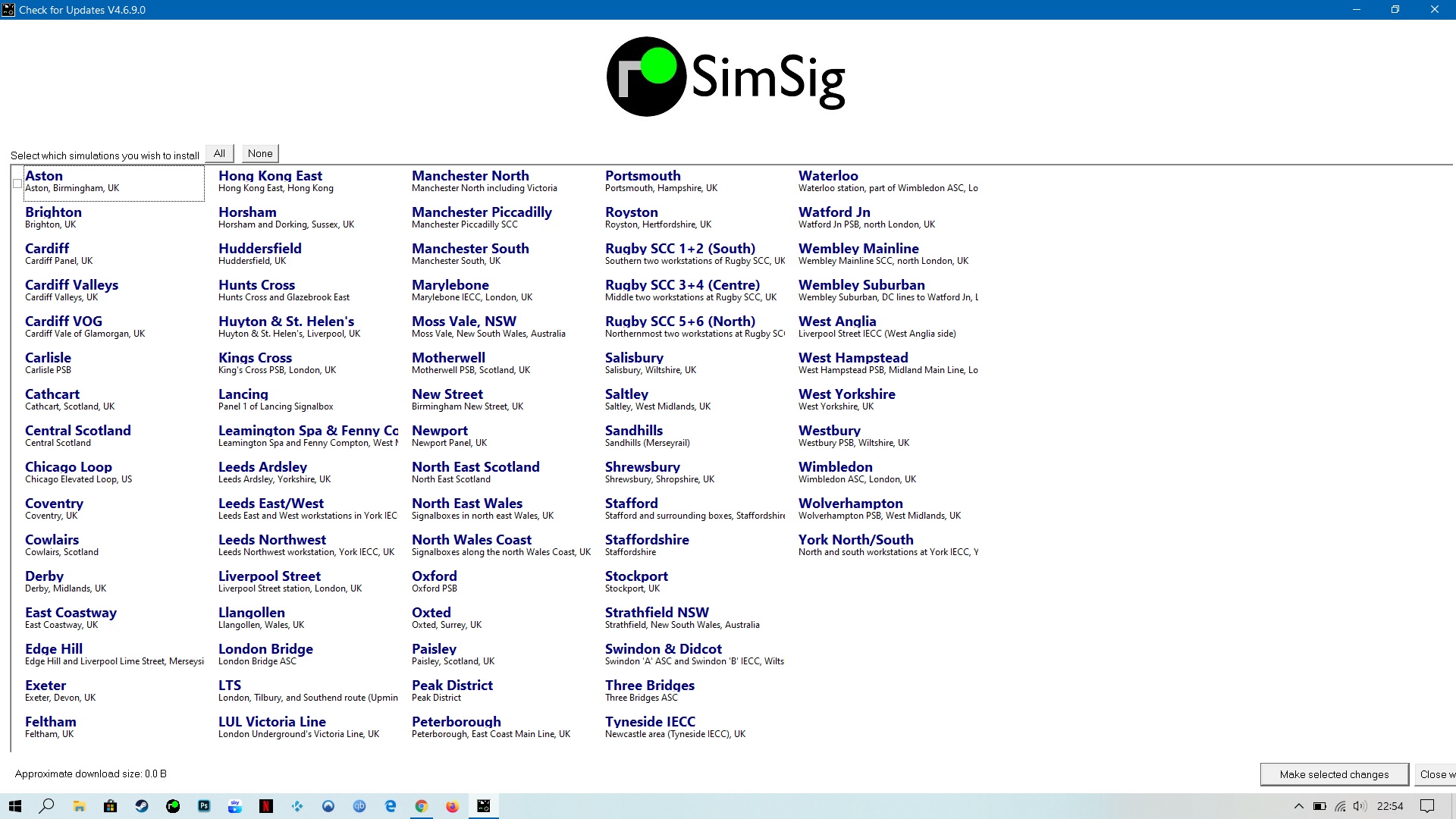This screenshot has width=1456, height=819.
Task: Click the All button
Action: point(219,153)
